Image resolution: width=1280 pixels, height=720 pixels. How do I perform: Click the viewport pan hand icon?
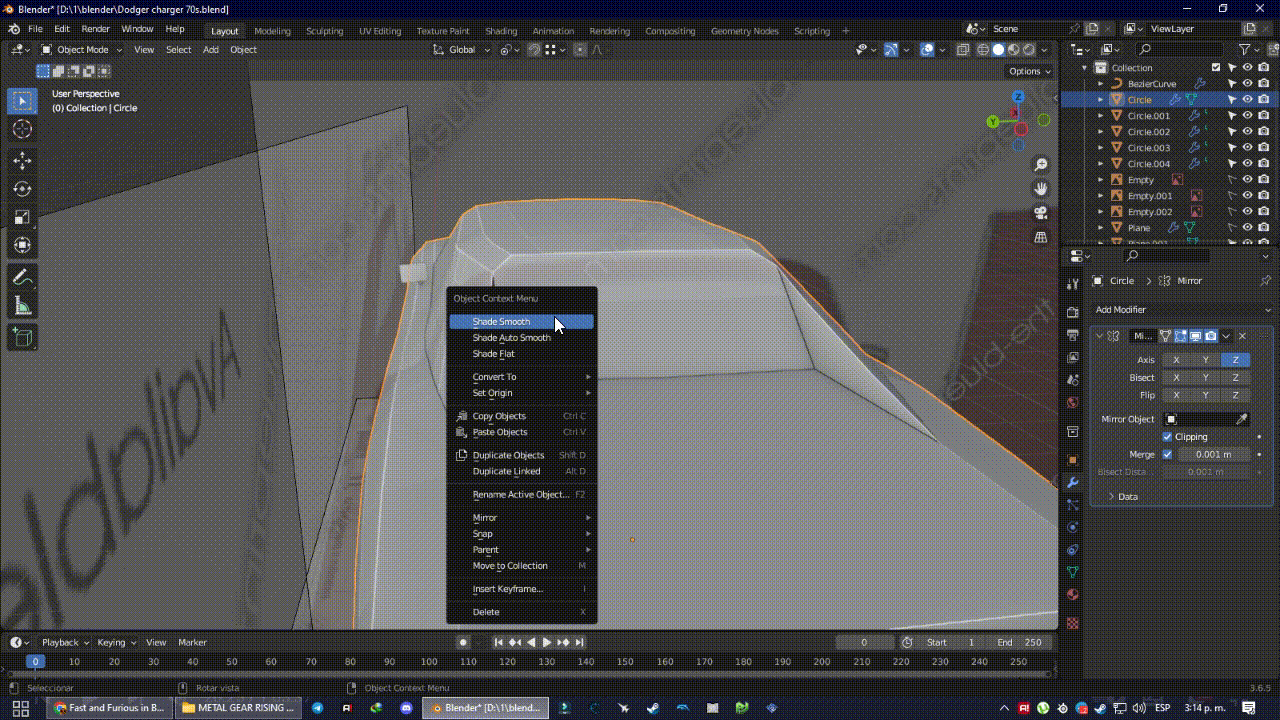click(x=1041, y=188)
